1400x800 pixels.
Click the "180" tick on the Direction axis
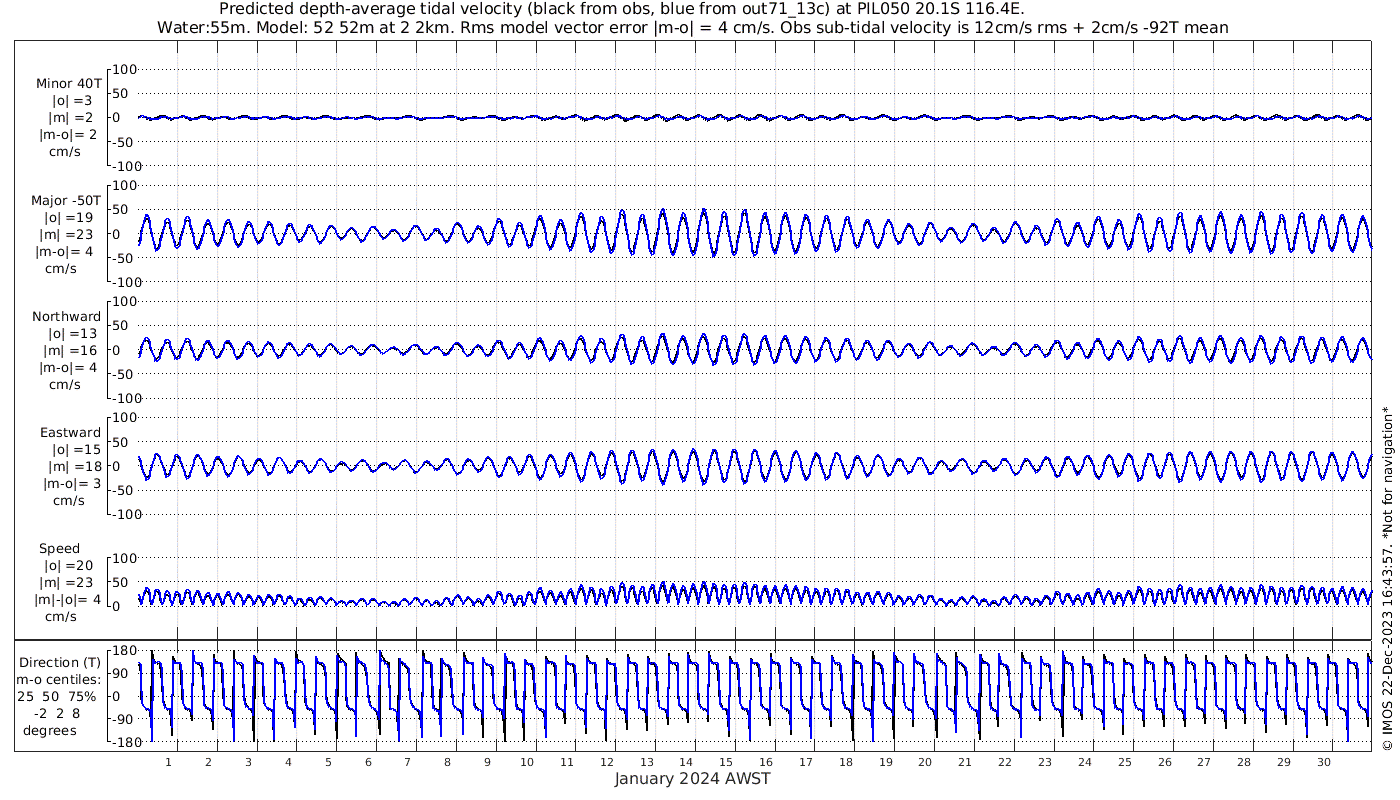[122, 651]
